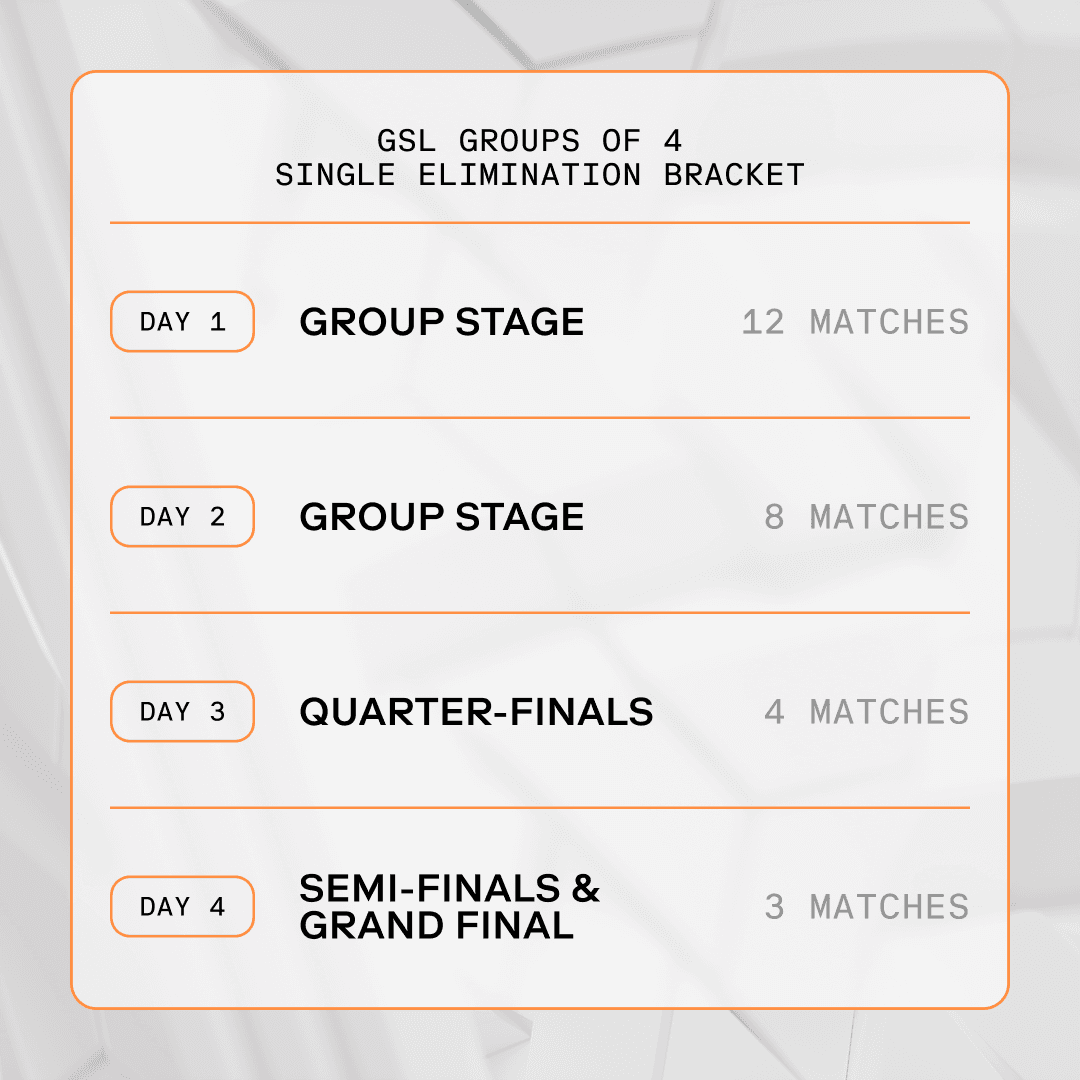Click the 8 MATCHES label

[866, 517]
